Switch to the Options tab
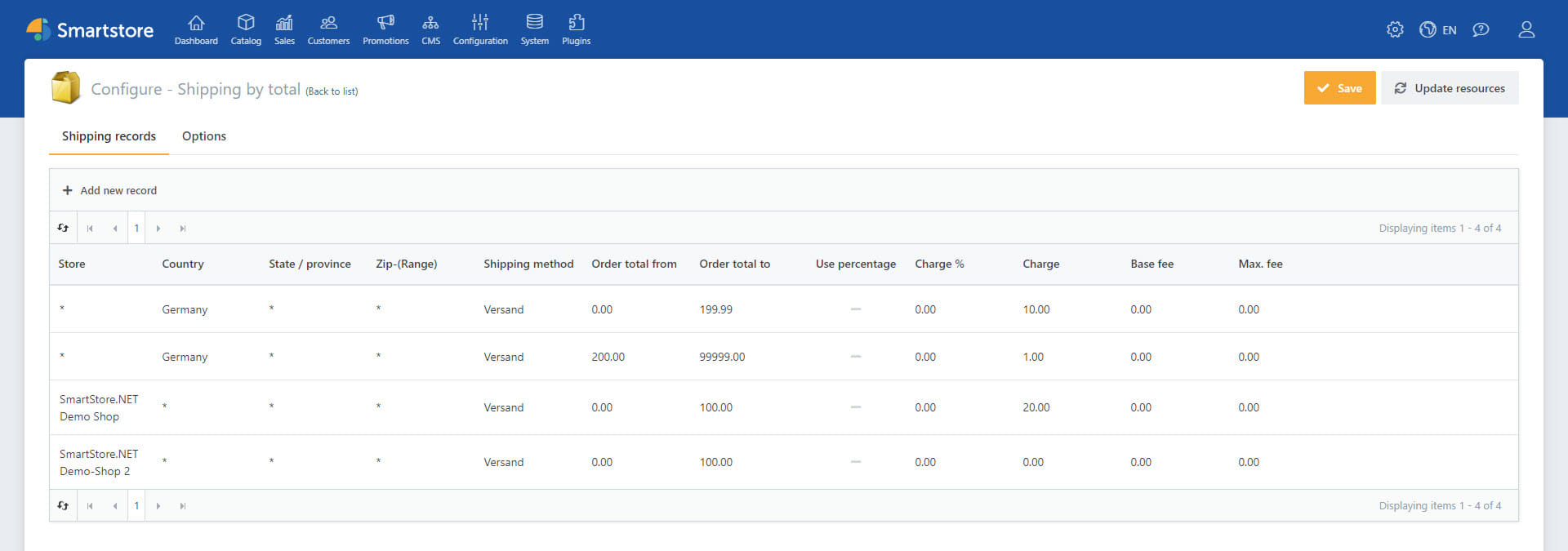 point(204,136)
